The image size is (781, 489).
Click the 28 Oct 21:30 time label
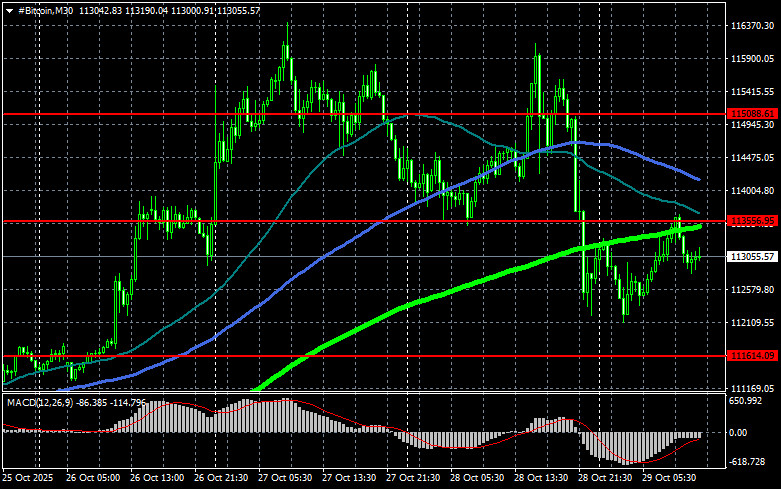(605, 478)
